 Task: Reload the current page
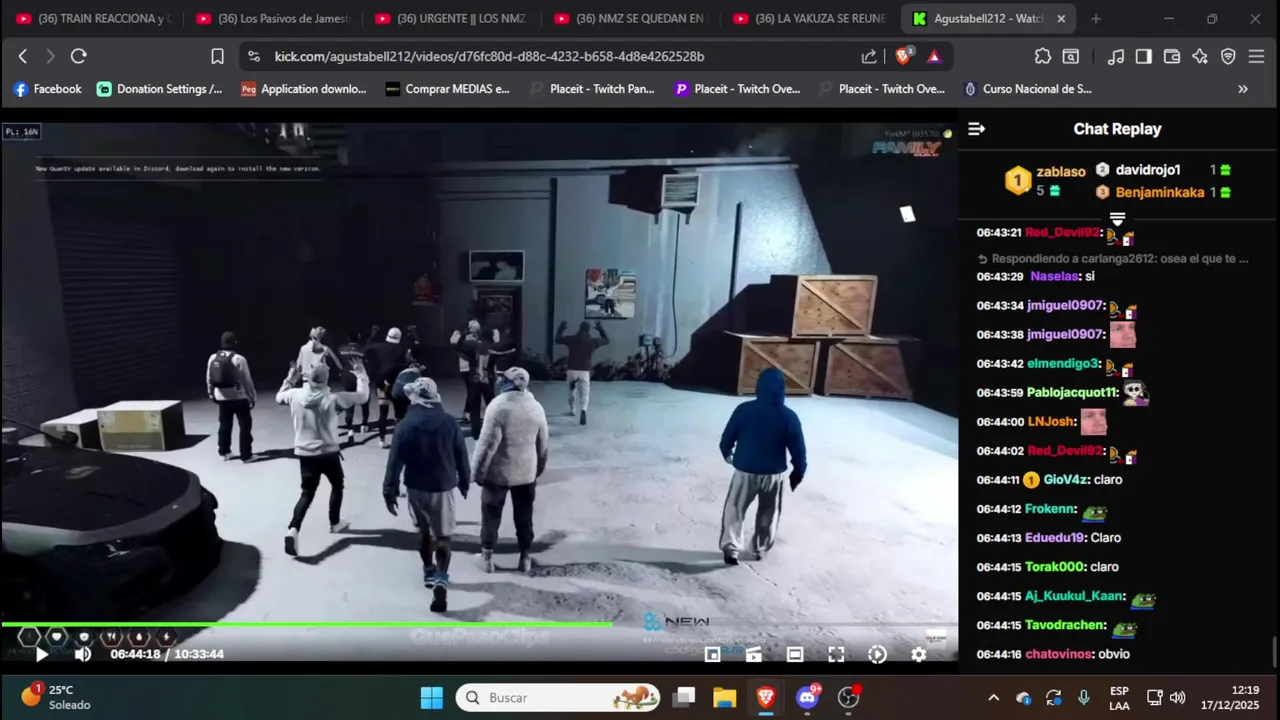coord(79,57)
